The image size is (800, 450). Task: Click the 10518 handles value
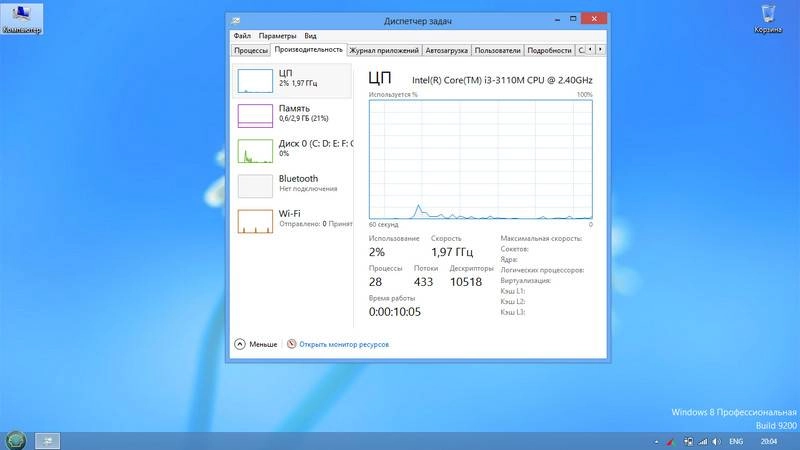pyautogui.click(x=465, y=282)
